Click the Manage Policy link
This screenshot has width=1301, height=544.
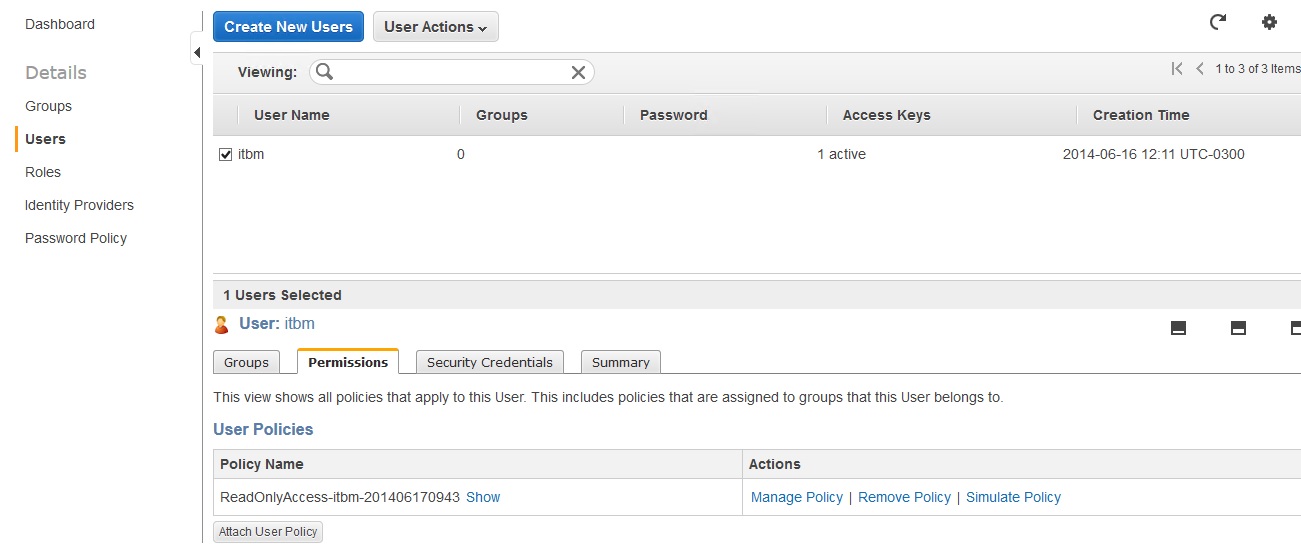coord(796,497)
